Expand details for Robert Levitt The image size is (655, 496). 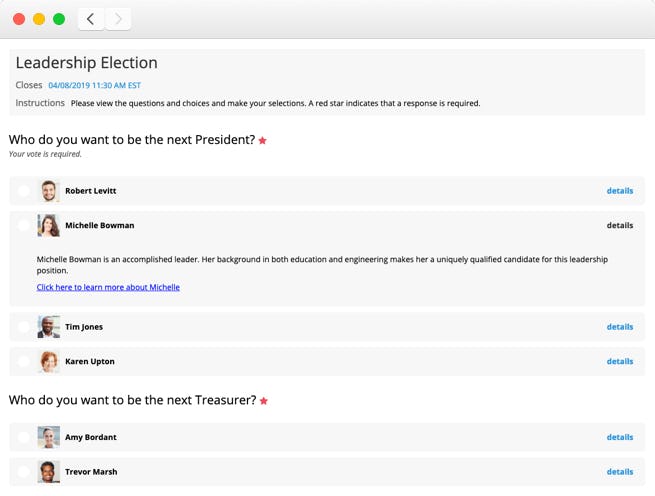[x=619, y=191]
